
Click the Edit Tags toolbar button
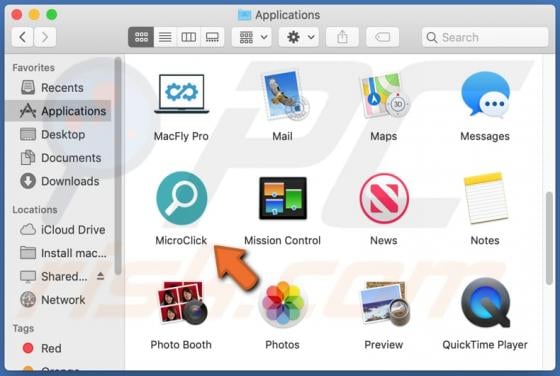pyautogui.click(x=382, y=37)
